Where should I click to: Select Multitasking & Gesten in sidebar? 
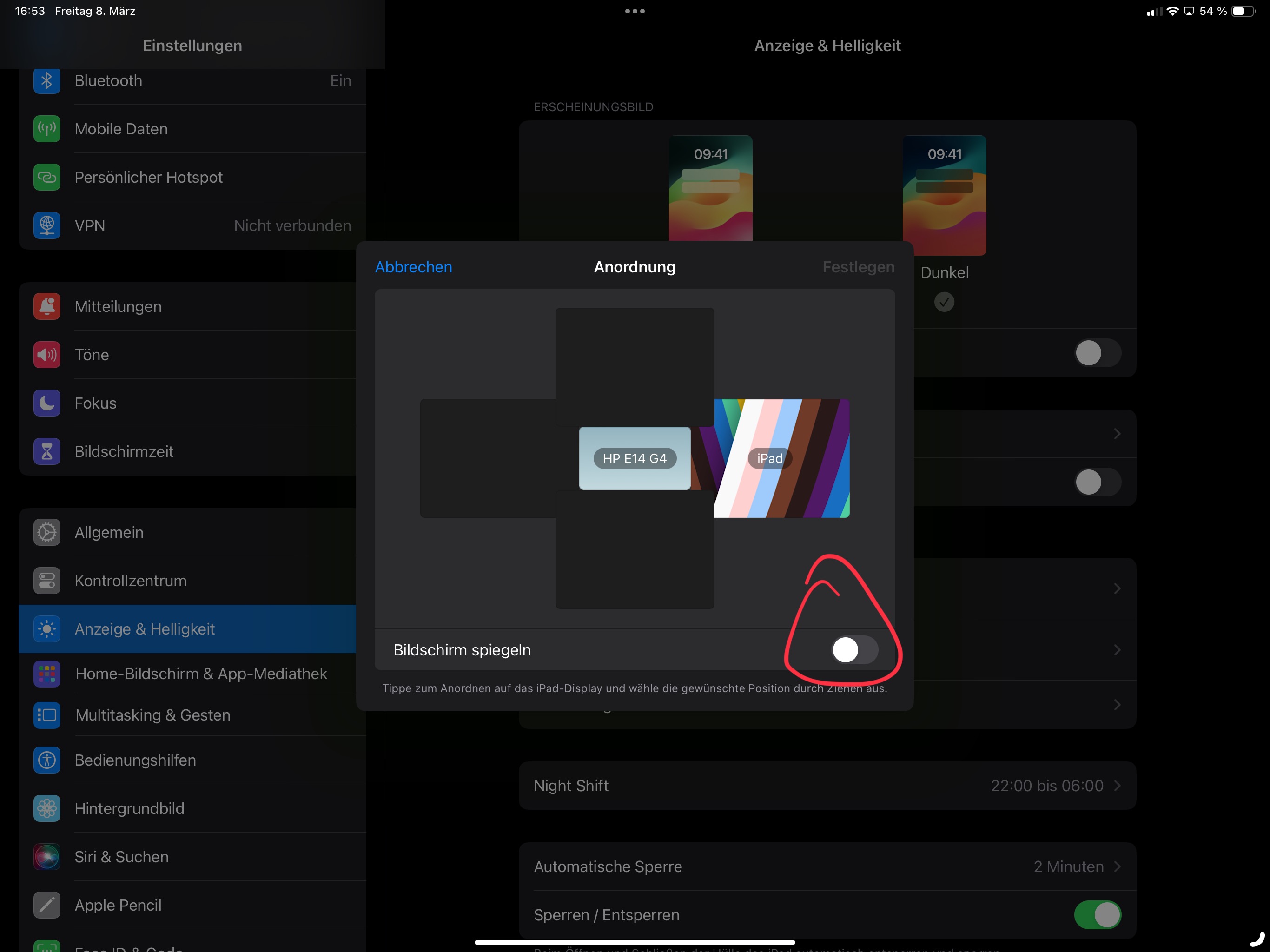pos(153,715)
